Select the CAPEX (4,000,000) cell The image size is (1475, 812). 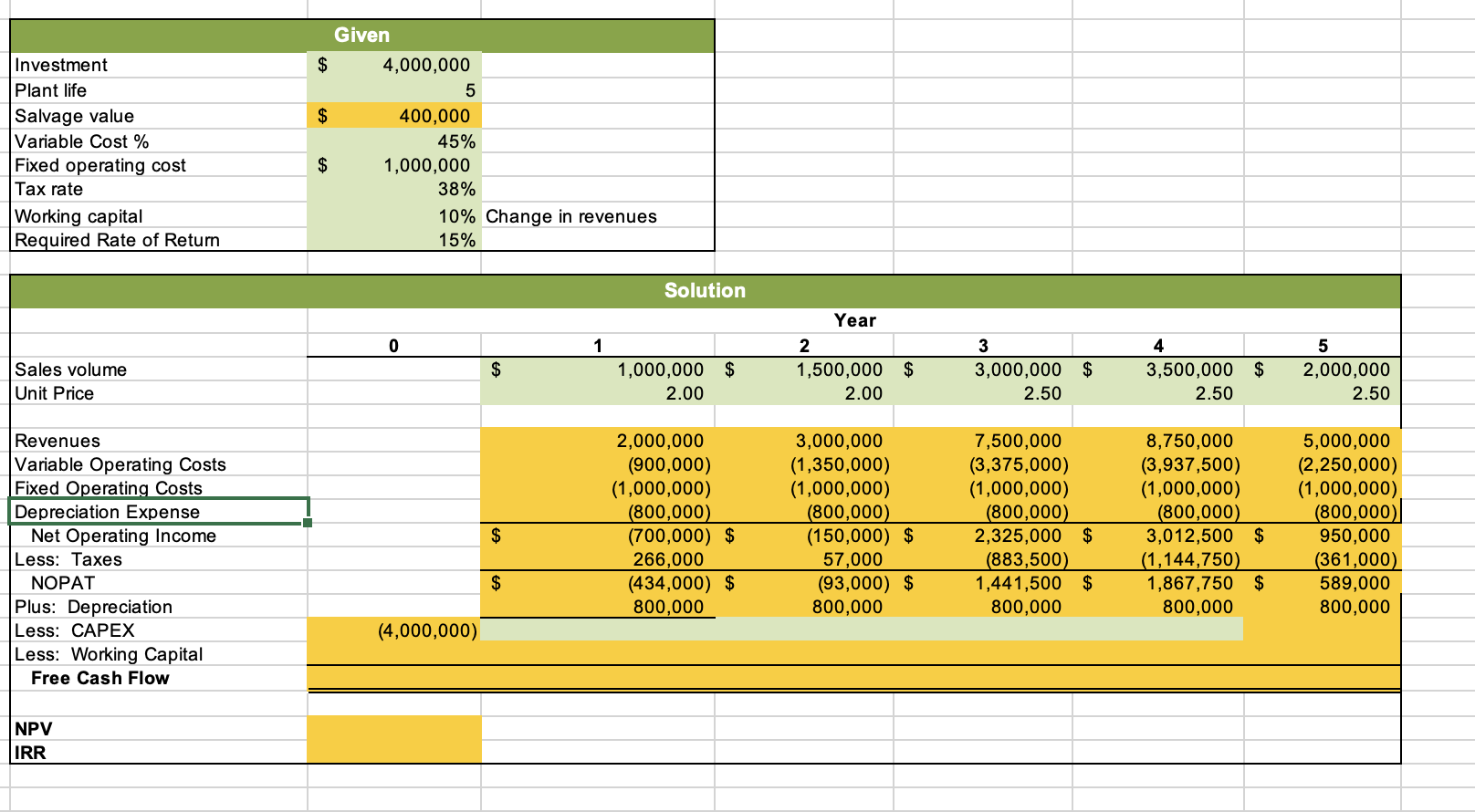pyautogui.click(x=394, y=630)
